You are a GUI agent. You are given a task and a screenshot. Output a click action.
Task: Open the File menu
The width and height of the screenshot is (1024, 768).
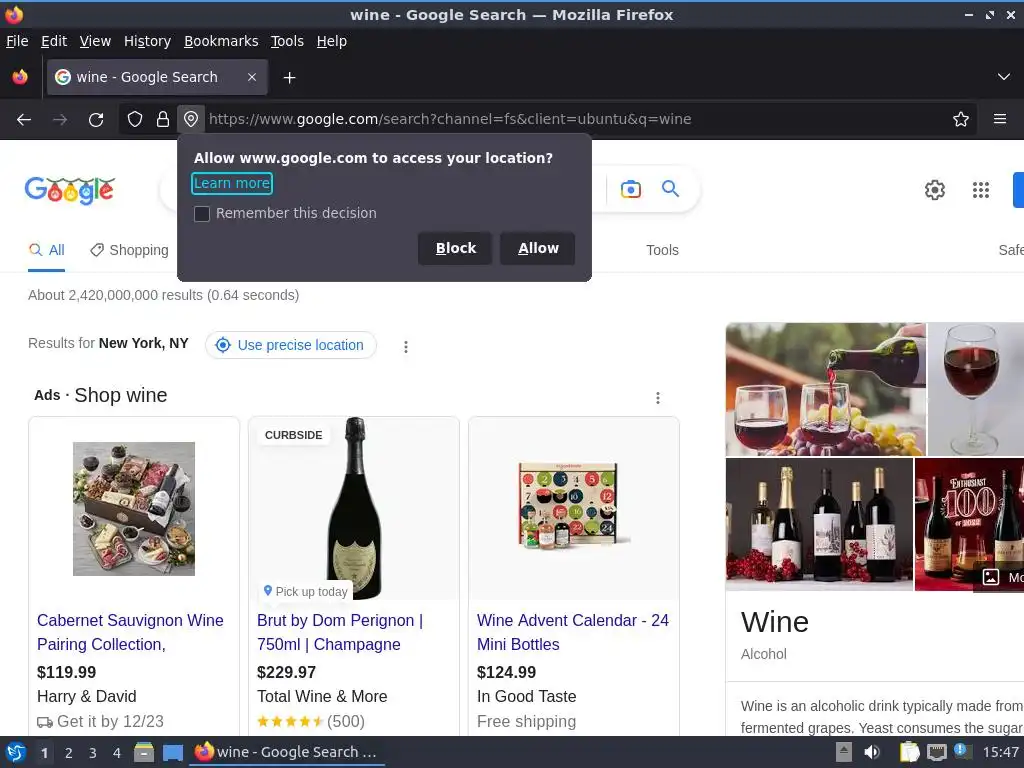click(x=17, y=41)
